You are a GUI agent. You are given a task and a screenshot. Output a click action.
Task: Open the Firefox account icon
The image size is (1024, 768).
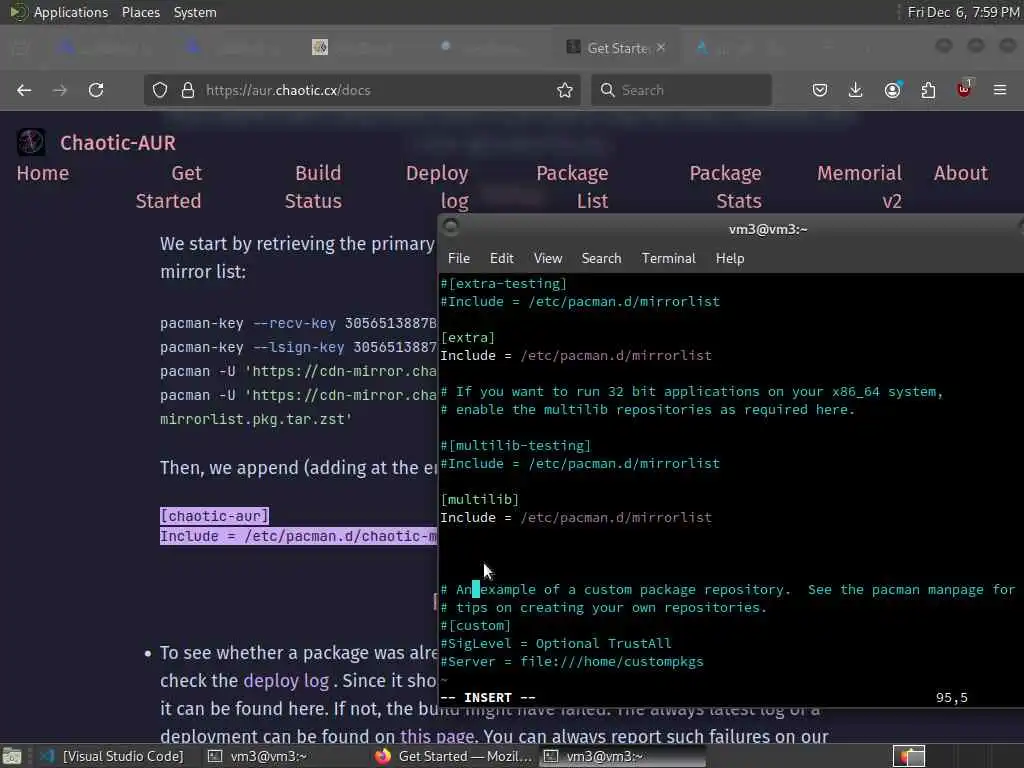click(893, 90)
